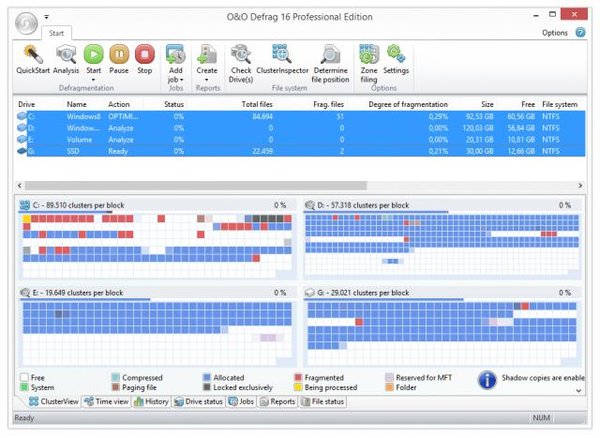This screenshot has height=438, width=600.
Task: Select the Windows8 drive name cell
Action: point(83,116)
